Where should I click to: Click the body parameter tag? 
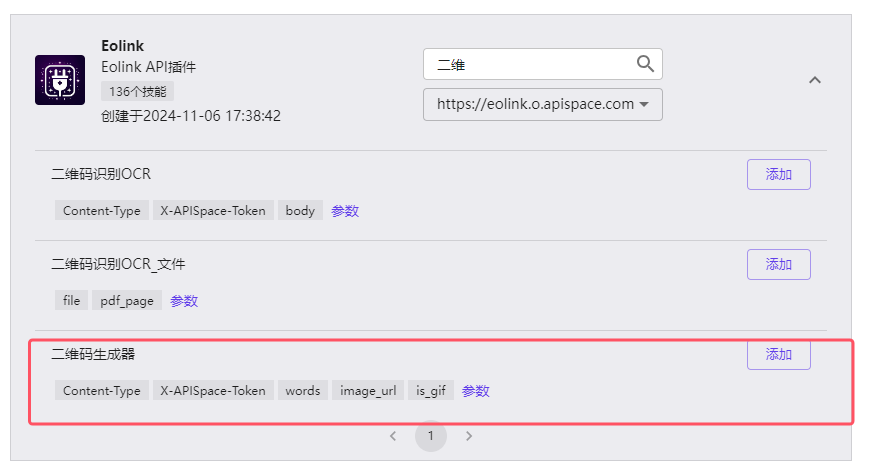pyautogui.click(x=300, y=210)
